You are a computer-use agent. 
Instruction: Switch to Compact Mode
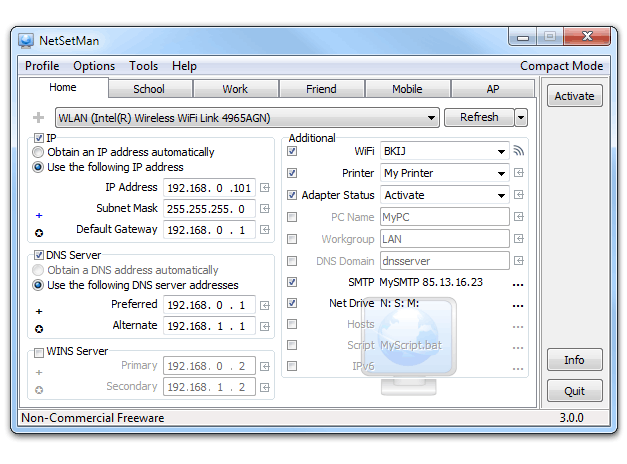coord(561,66)
